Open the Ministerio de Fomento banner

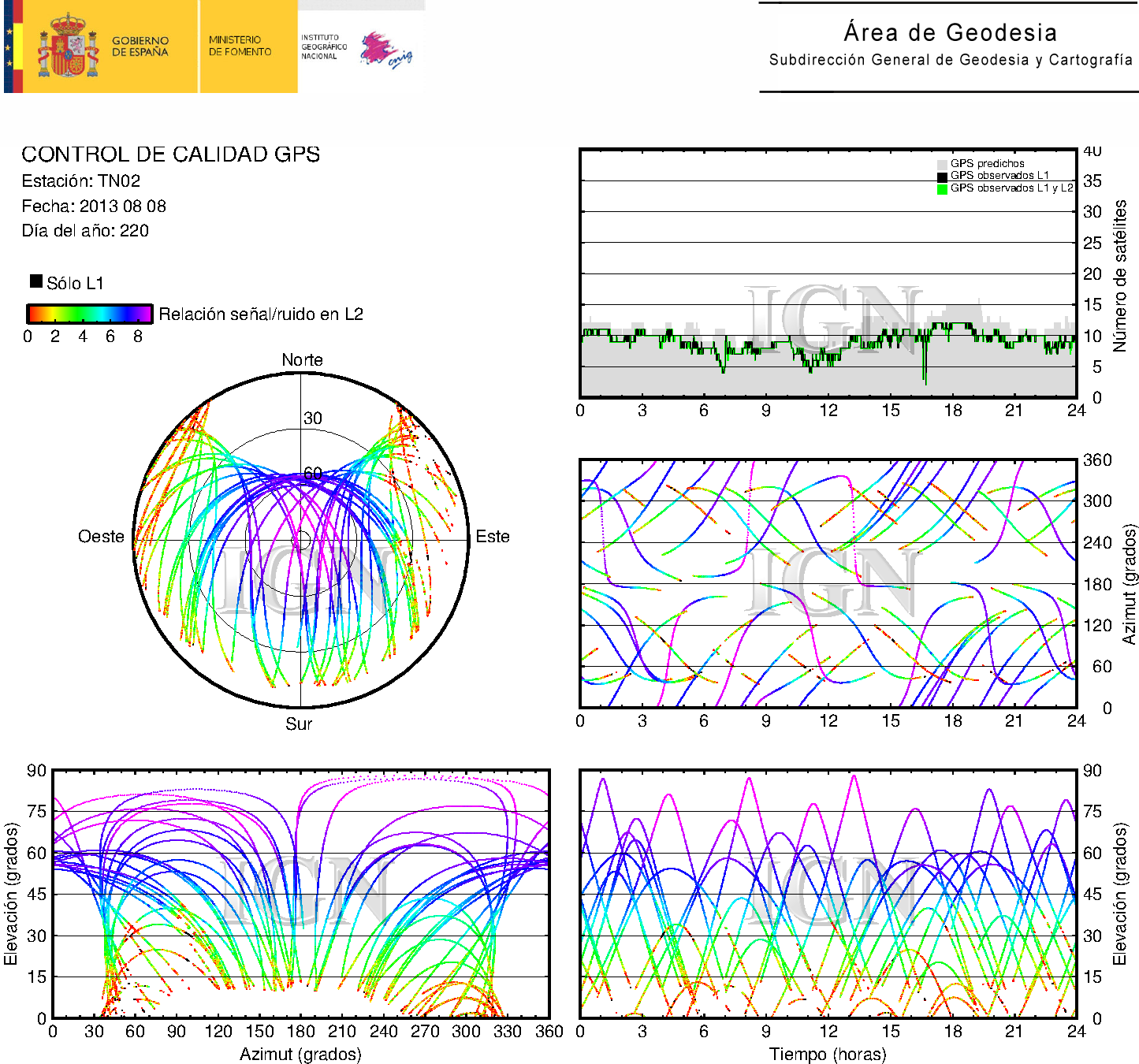pos(240,47)
